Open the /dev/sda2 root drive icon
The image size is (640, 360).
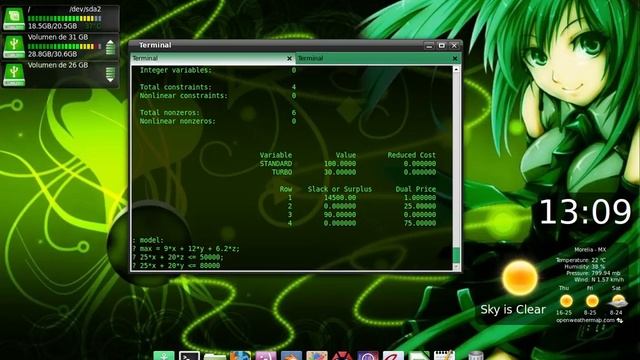click(x=14, y=19)
